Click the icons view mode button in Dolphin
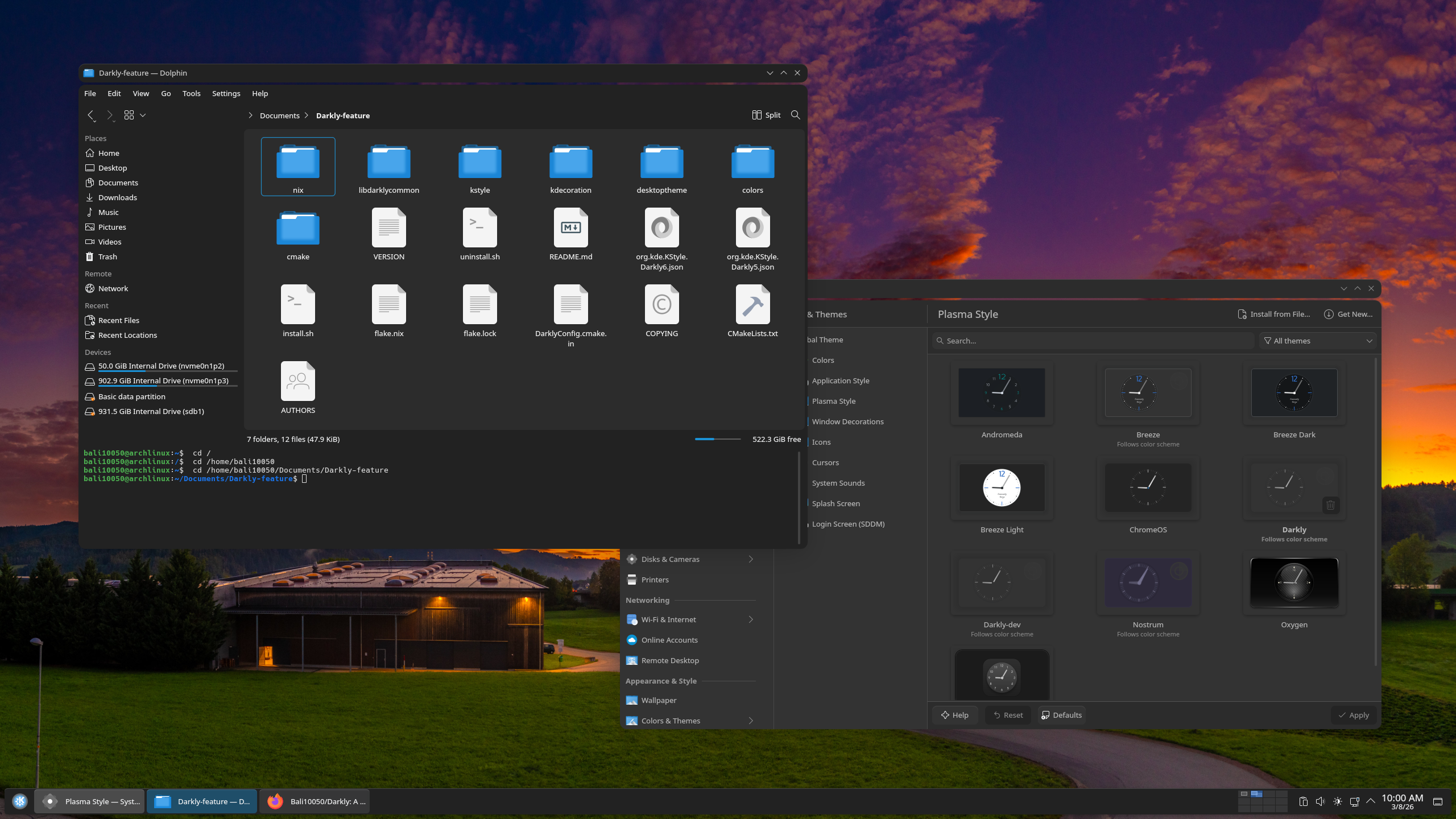 click(x=129, y=115)
